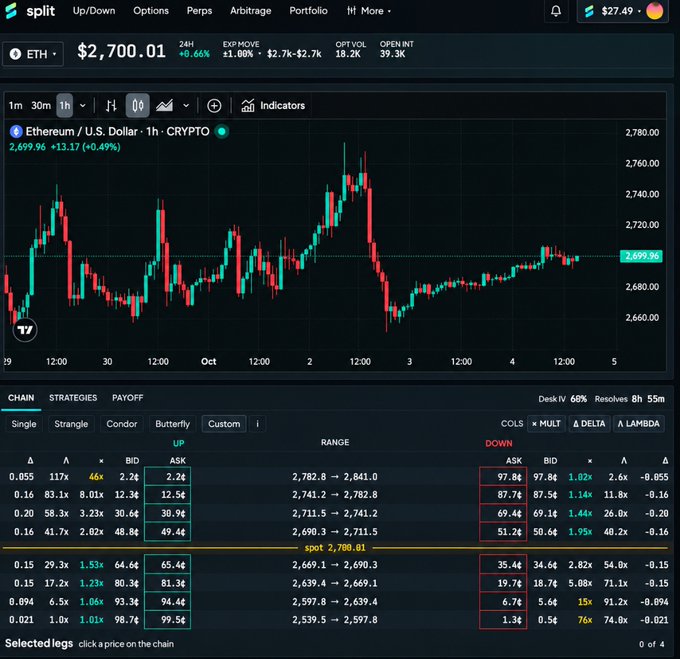Open the More menu
The width and height of the screenshot is (680, 659).
click(x=369, y=11)
